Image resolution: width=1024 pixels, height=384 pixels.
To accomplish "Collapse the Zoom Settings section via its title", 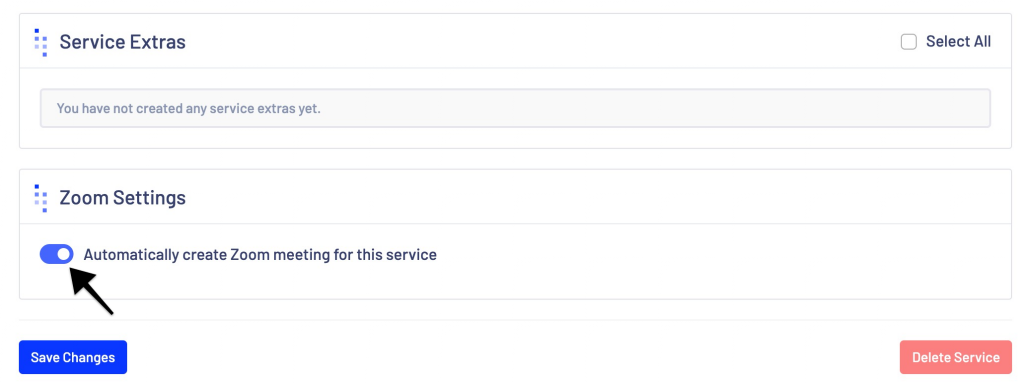I will tap(123, 197).
